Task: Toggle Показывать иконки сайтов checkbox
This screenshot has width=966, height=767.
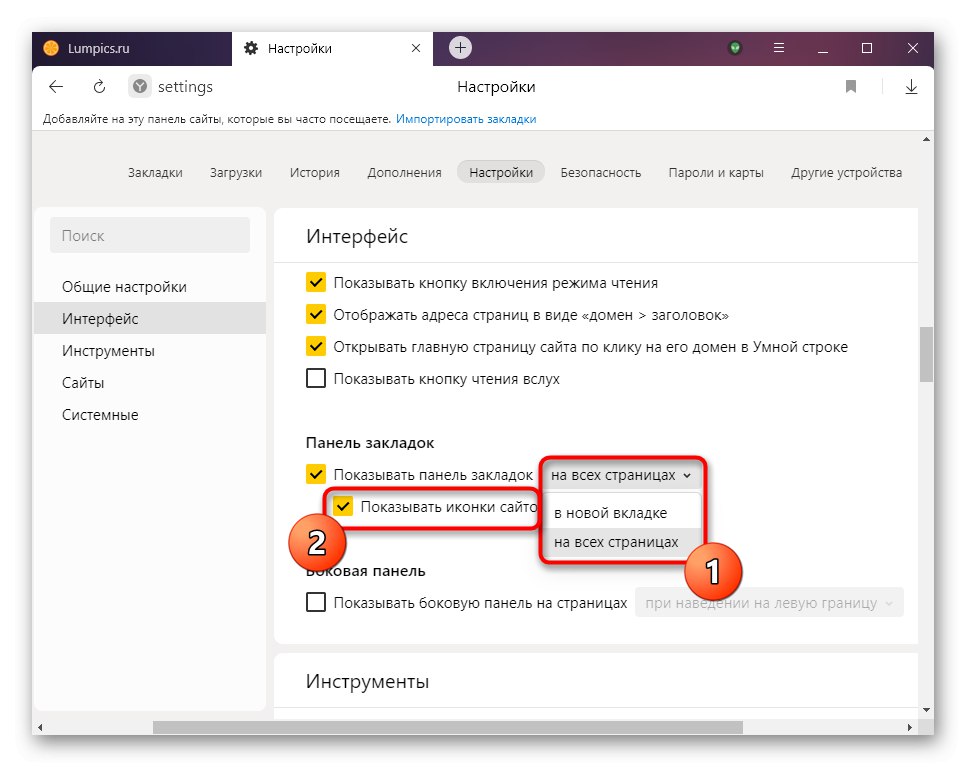Action: pyautogui.click(x=343, y=506)
